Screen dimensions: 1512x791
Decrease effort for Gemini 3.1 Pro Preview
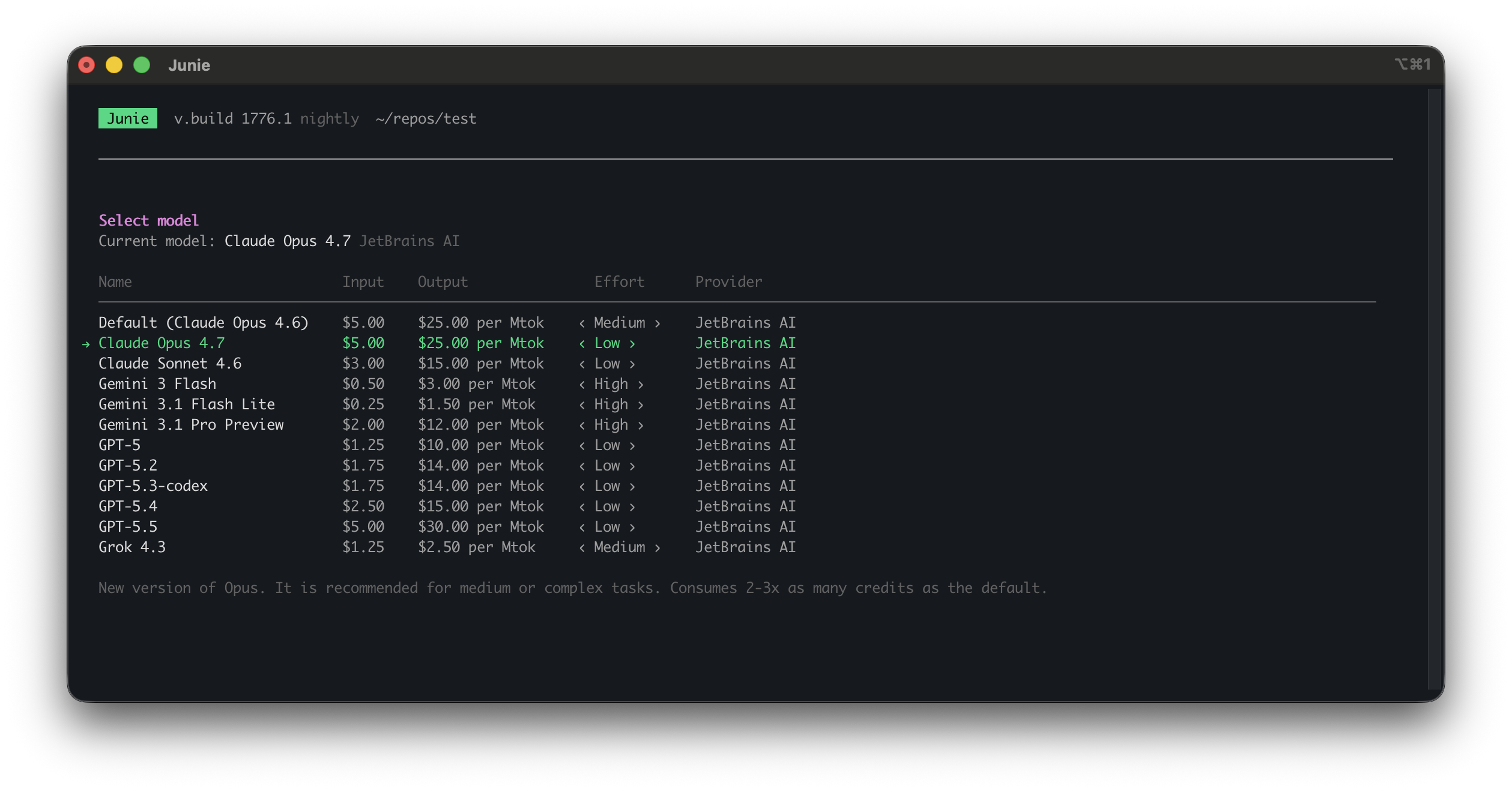582,426
